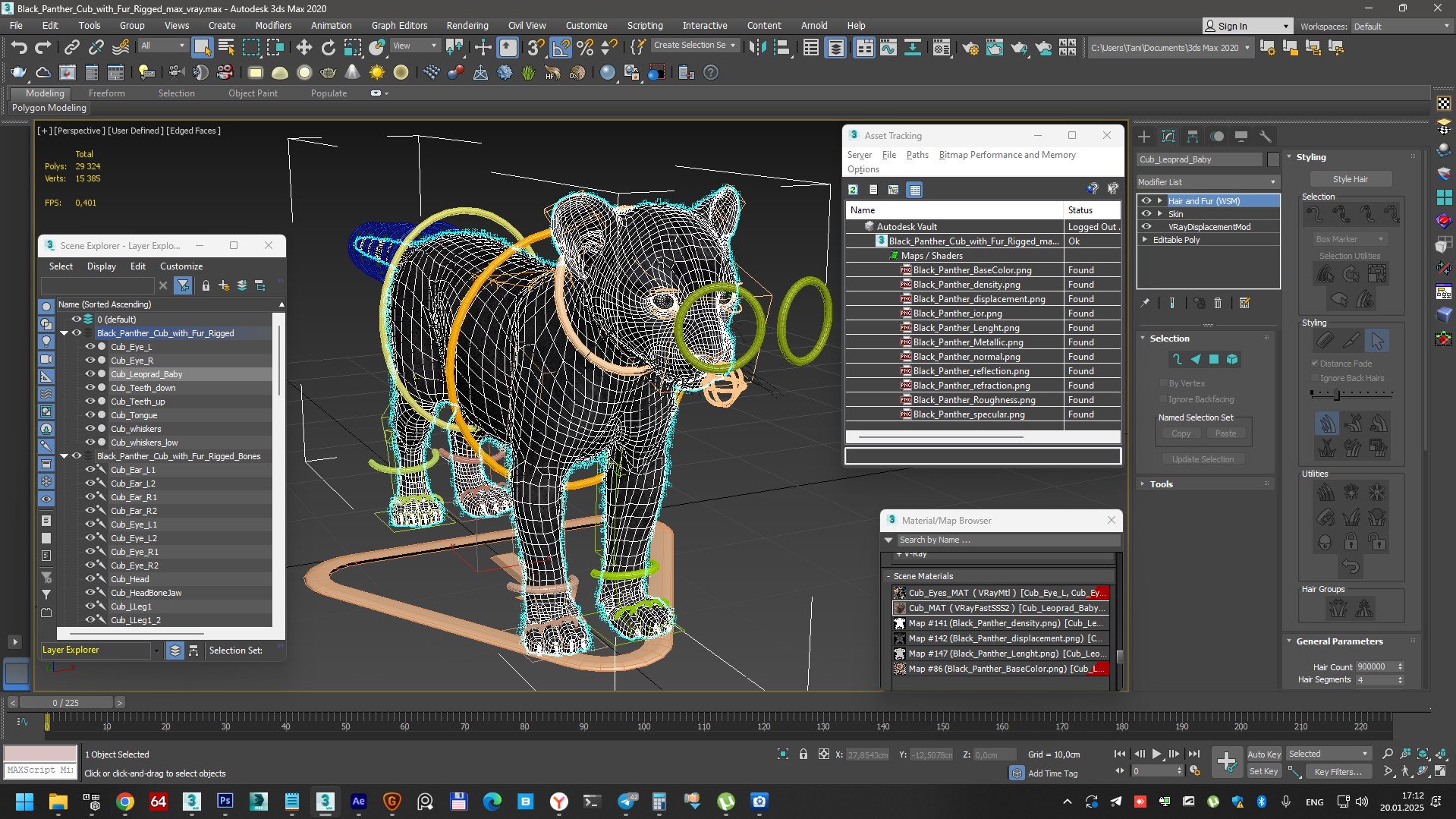Viewport: 1456px width, 819px height.
Task: Click the Hair Count value field
Action: pyautogui.click(x=1375, y=666)
